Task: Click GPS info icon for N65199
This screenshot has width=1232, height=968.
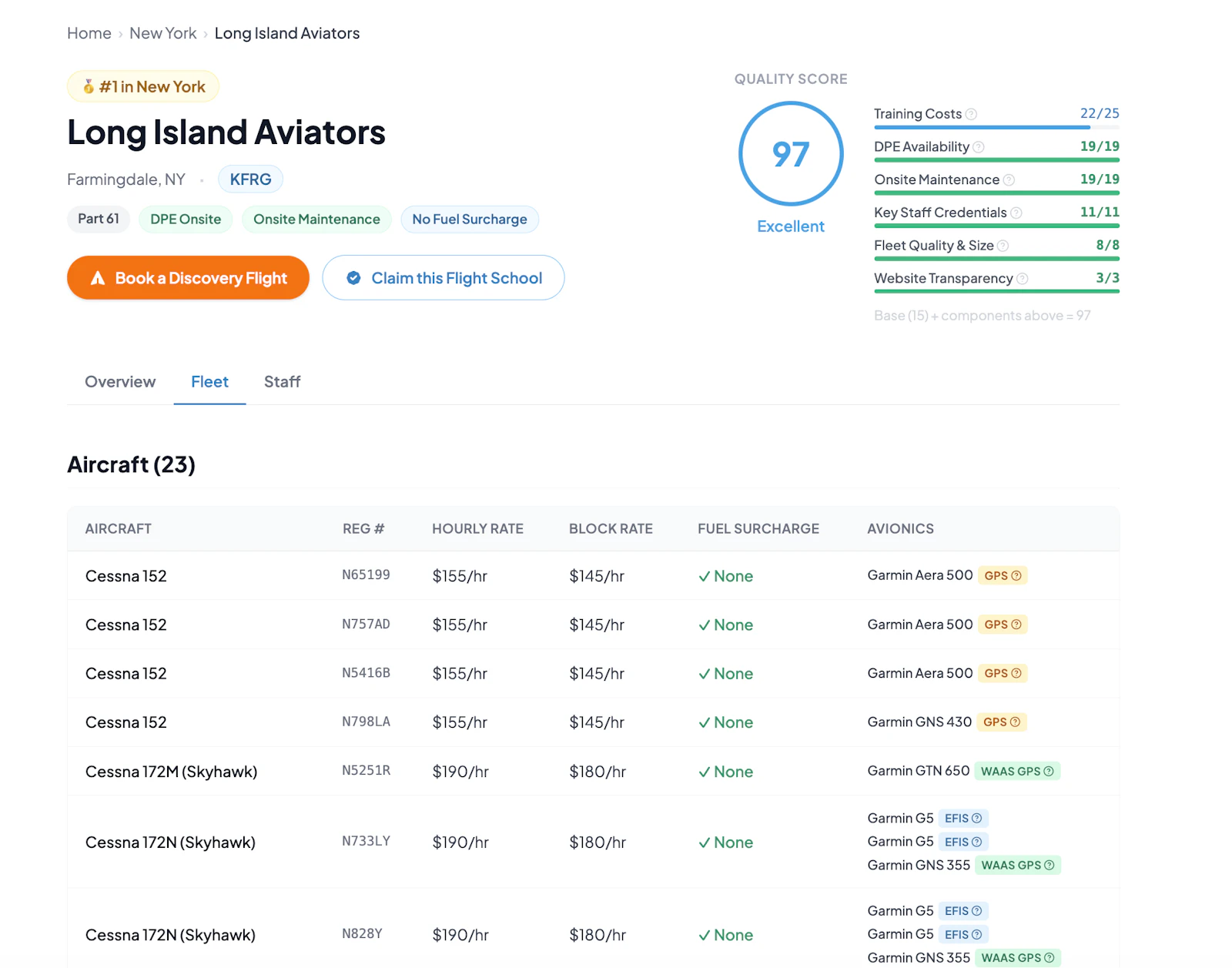Action: (1016, 576)
